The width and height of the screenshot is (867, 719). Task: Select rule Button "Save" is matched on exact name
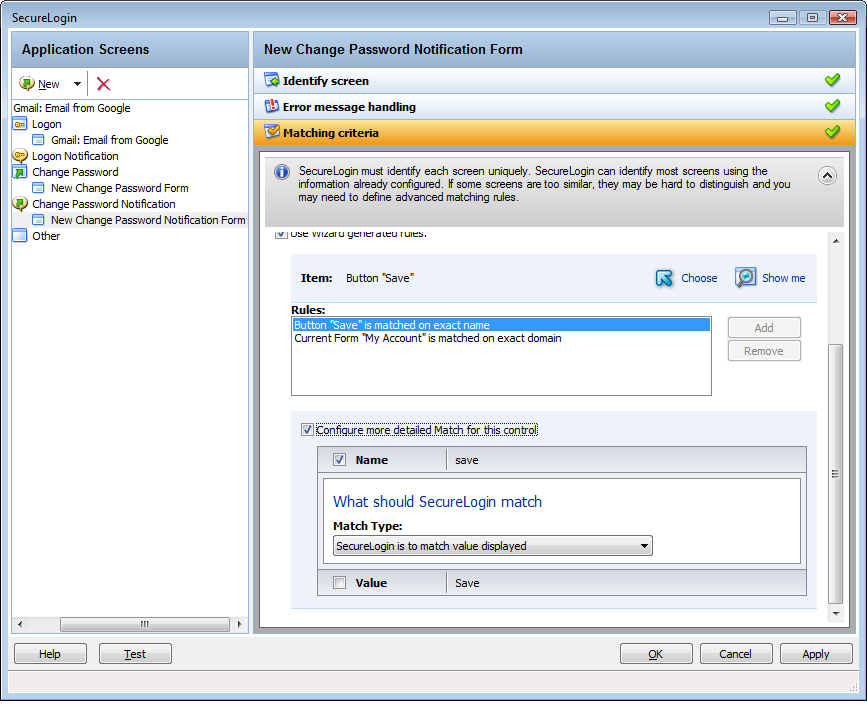pos(501,325)
